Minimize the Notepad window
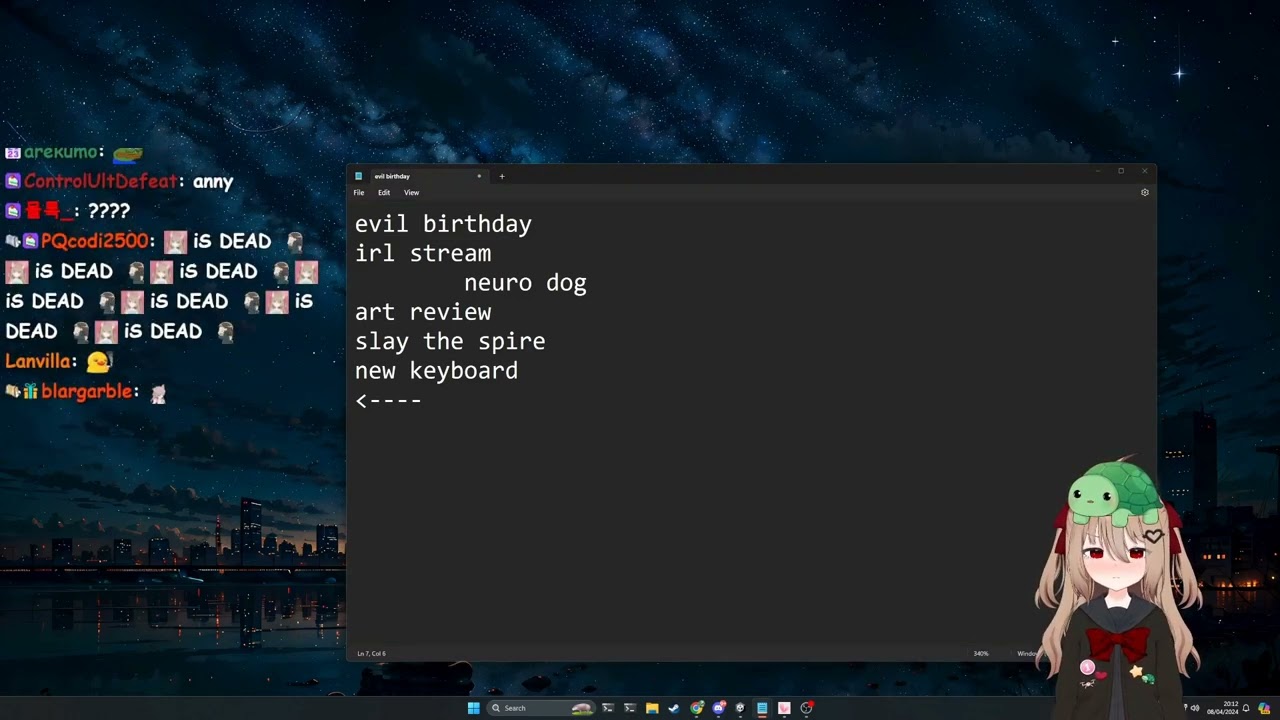The width and height of the screenshot is (1280, 720). pos(1097,171)
